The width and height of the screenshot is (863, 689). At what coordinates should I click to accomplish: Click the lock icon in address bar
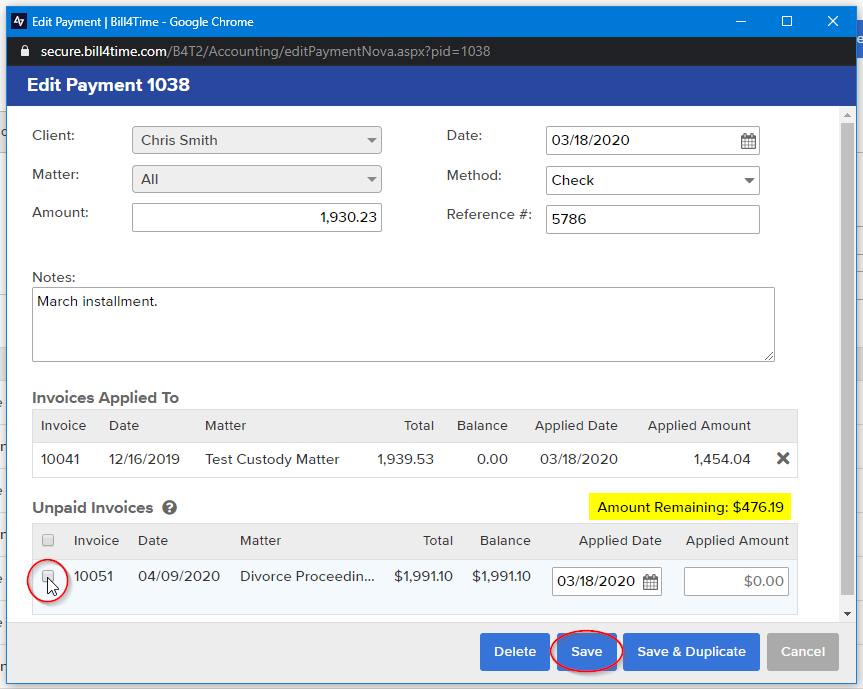click(x=24, y=51)
